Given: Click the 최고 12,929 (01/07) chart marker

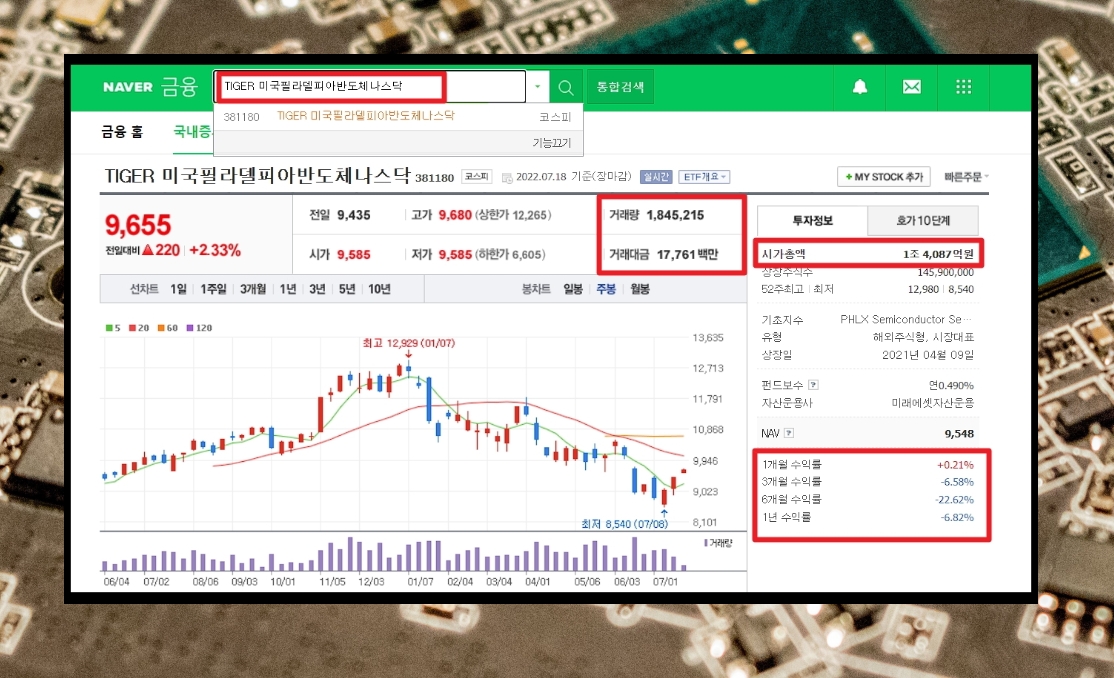Looking at the screenshot, I should click(409, 343).
